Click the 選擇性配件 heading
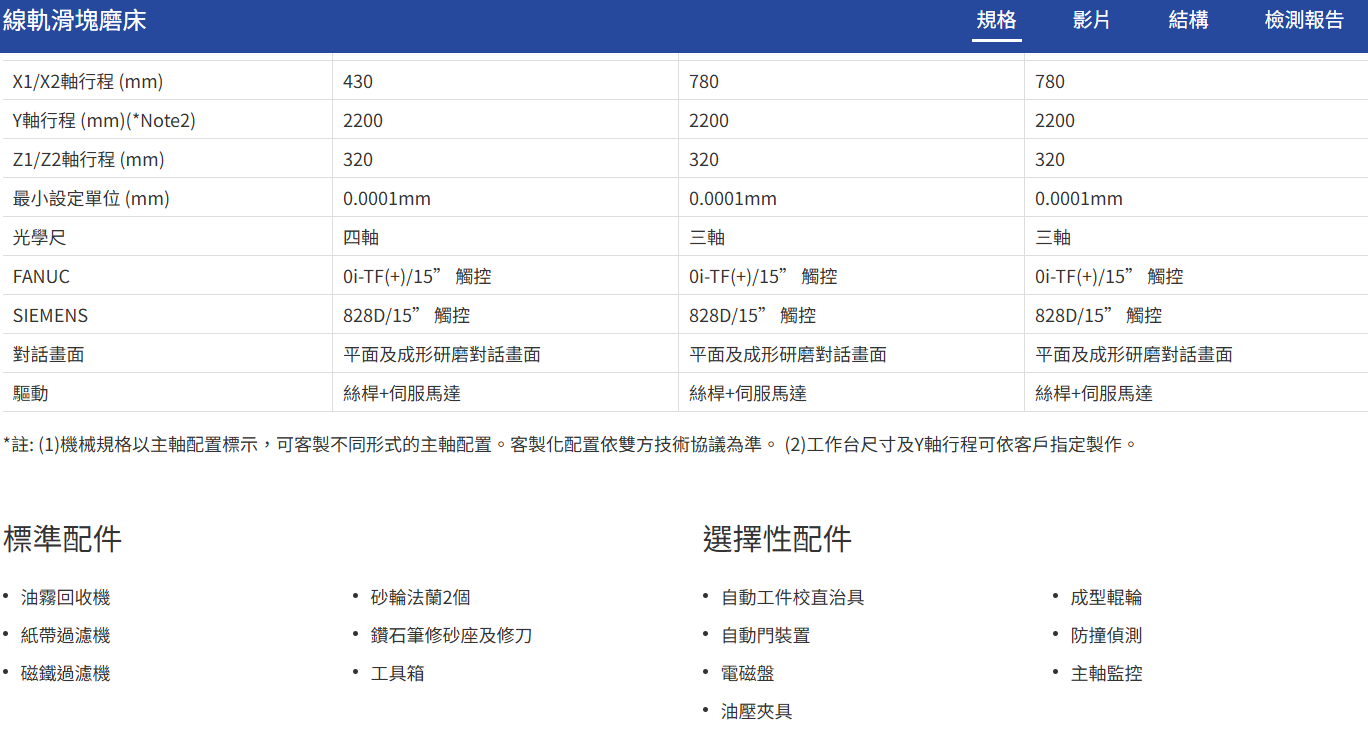1368x739 pixels. coord(777,539)
